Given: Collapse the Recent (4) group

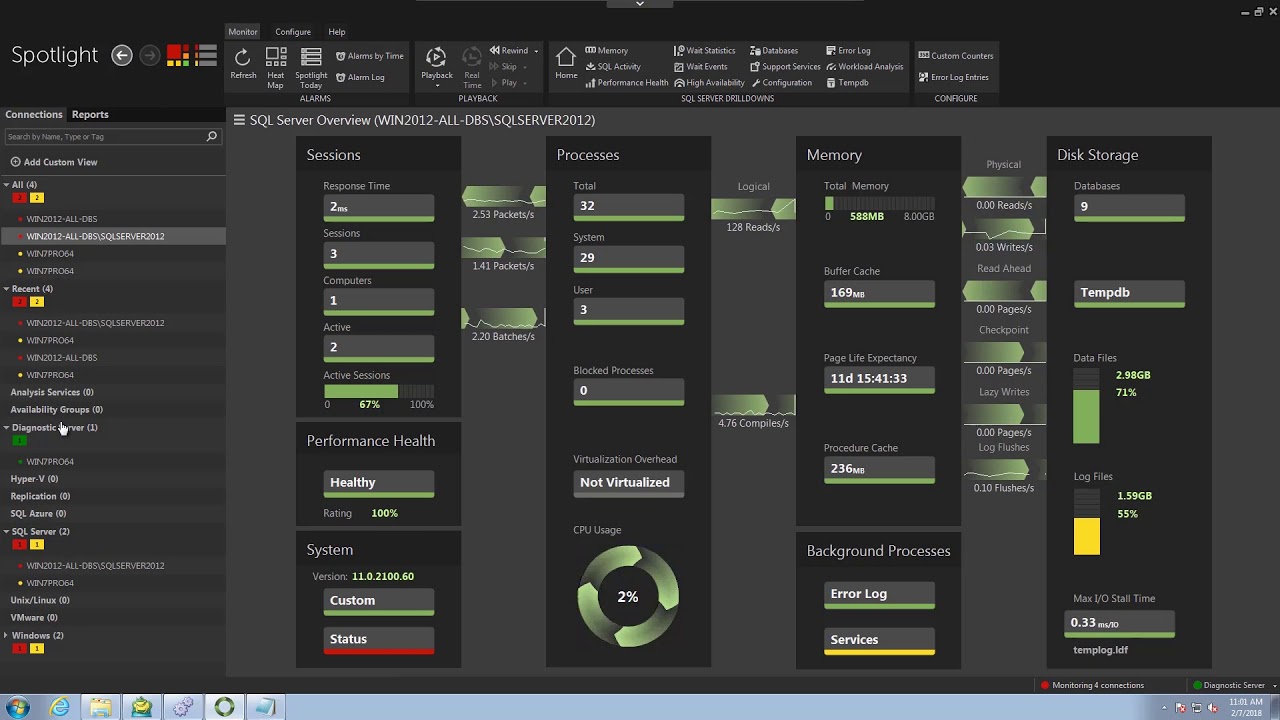Looking at the screenshot, I should [6, 289].
